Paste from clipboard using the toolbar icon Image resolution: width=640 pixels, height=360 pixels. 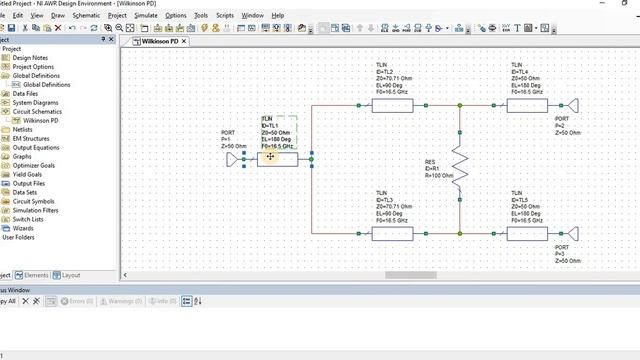point(47,28)
